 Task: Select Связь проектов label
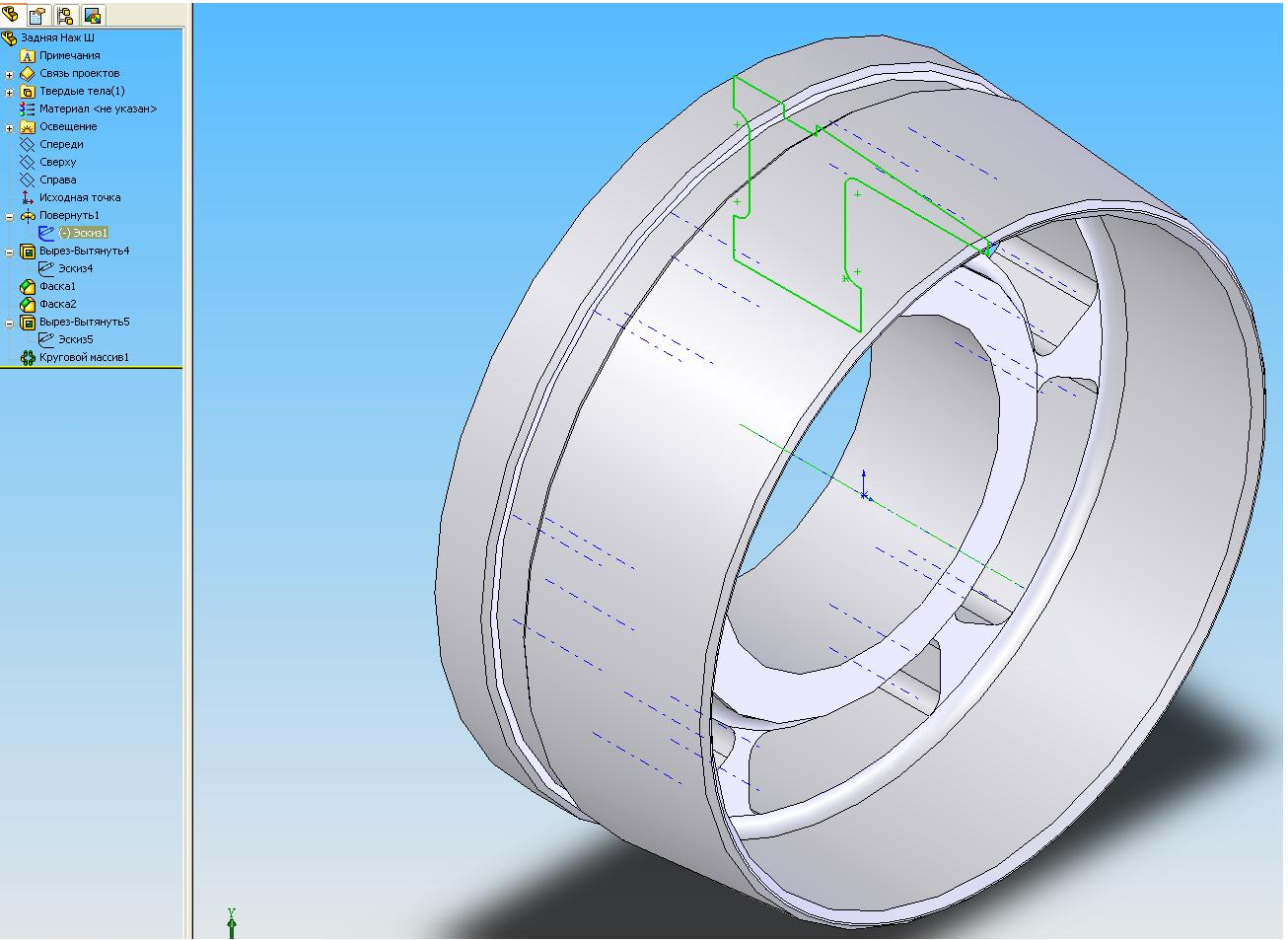(x=79, y=73)
